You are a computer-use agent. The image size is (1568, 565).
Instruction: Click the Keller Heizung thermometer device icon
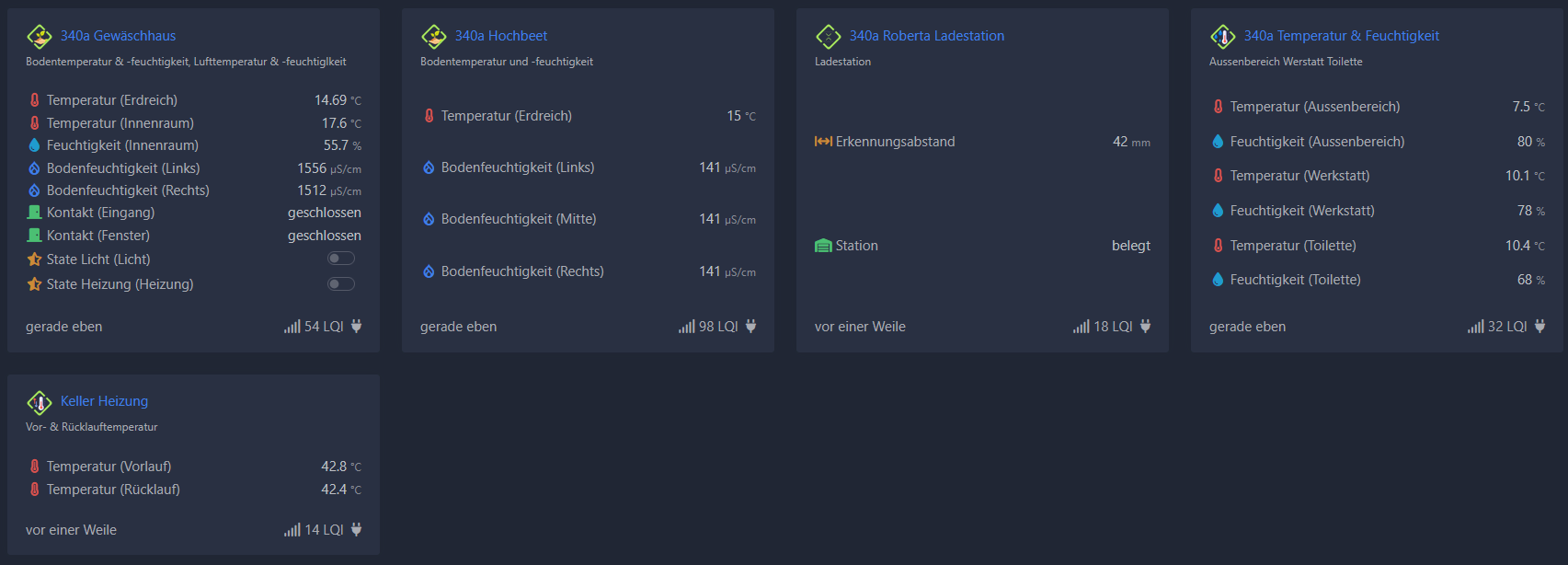[x=40, y=402]
